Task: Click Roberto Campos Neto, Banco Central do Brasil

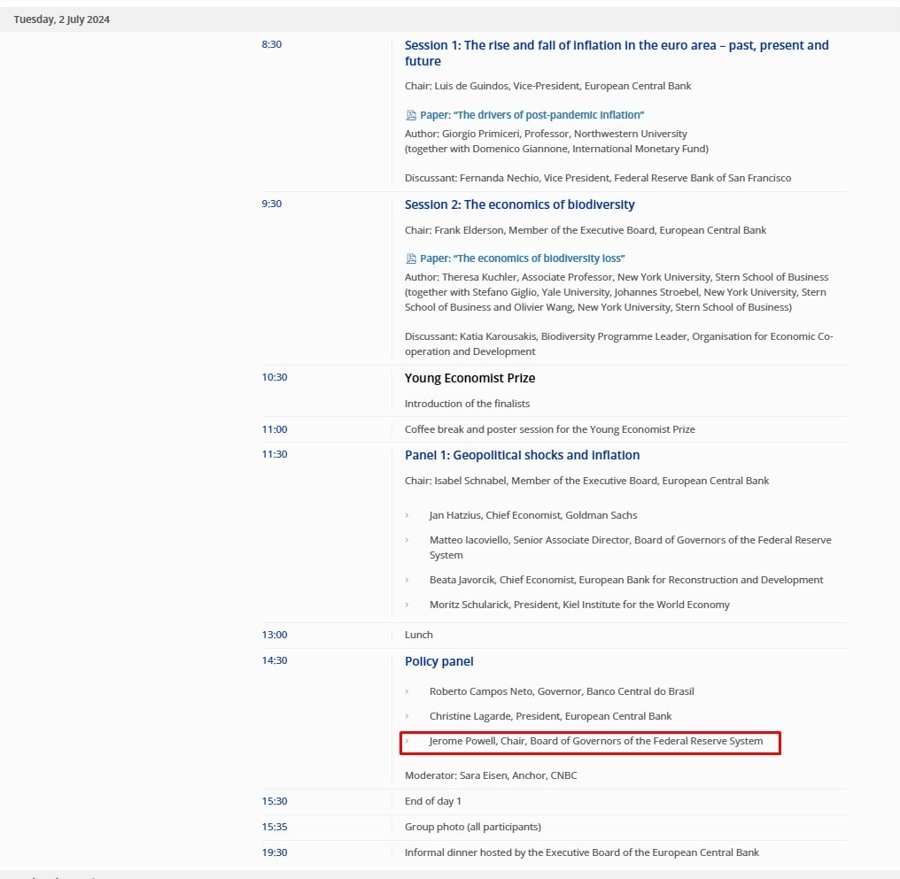Action: [x=562, y=691]
